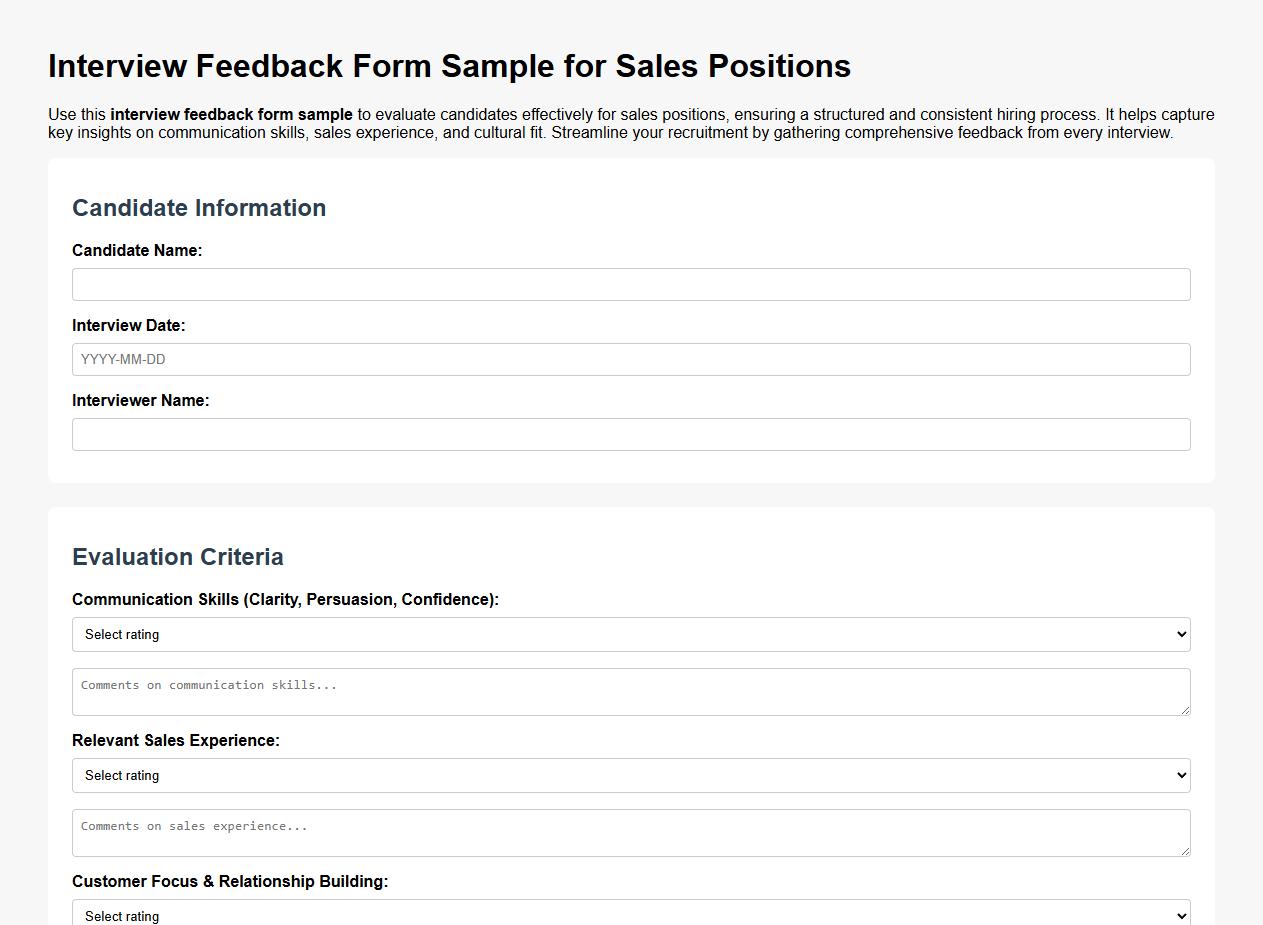Click the Evaluation Criteria heading

pyautogui.click(x=177, y=557)
